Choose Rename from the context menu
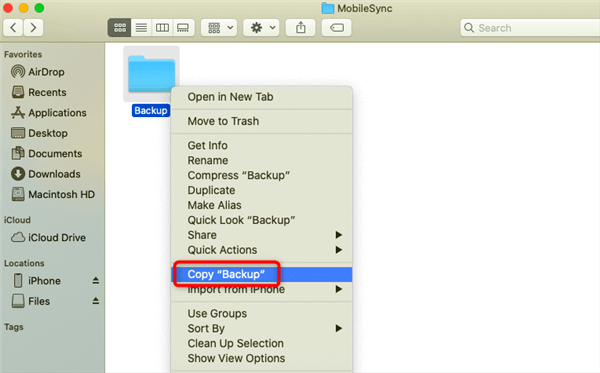The height and width of the screenshot is (373, 600). point(261,160)
